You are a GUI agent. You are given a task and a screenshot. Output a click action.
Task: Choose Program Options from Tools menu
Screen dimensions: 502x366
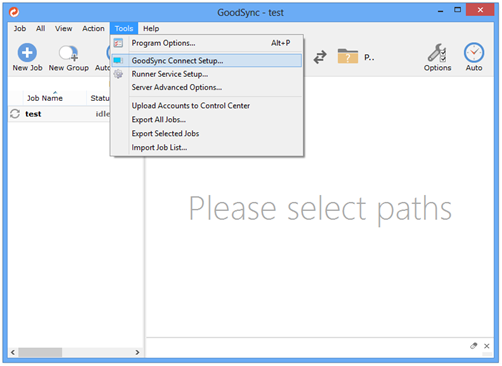tap(207, 43)
